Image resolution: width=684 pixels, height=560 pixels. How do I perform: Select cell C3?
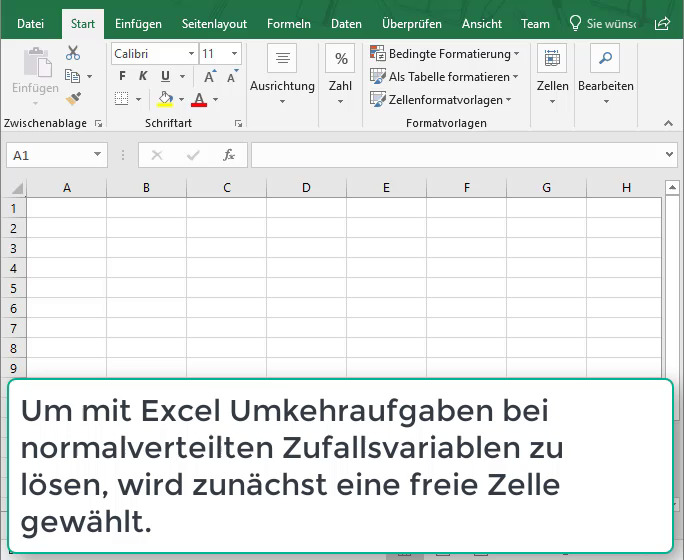pyautogui.click(x=226, y=248)
